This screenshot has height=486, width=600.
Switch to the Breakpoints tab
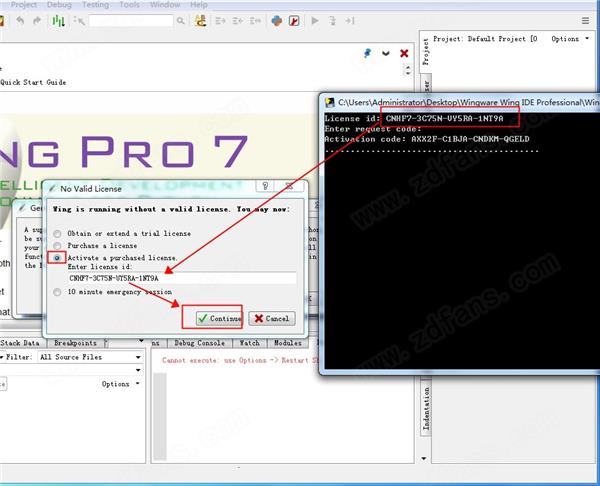point(75,343)
